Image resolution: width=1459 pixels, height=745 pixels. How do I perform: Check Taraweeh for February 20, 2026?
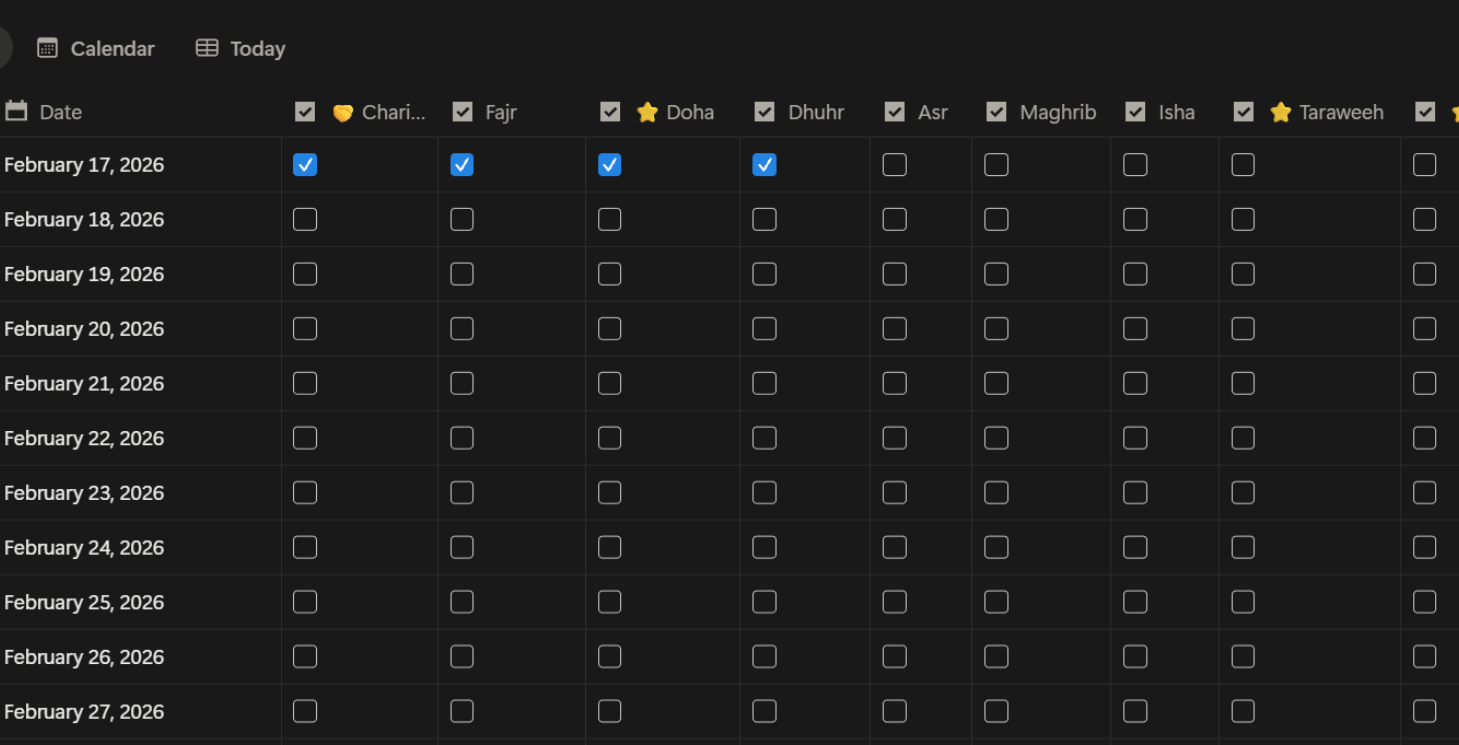pos(1243,329)
